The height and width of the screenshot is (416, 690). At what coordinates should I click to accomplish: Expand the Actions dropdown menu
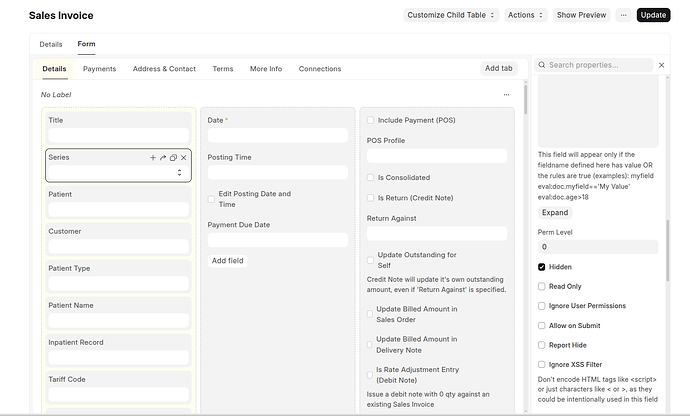(526, 15)
